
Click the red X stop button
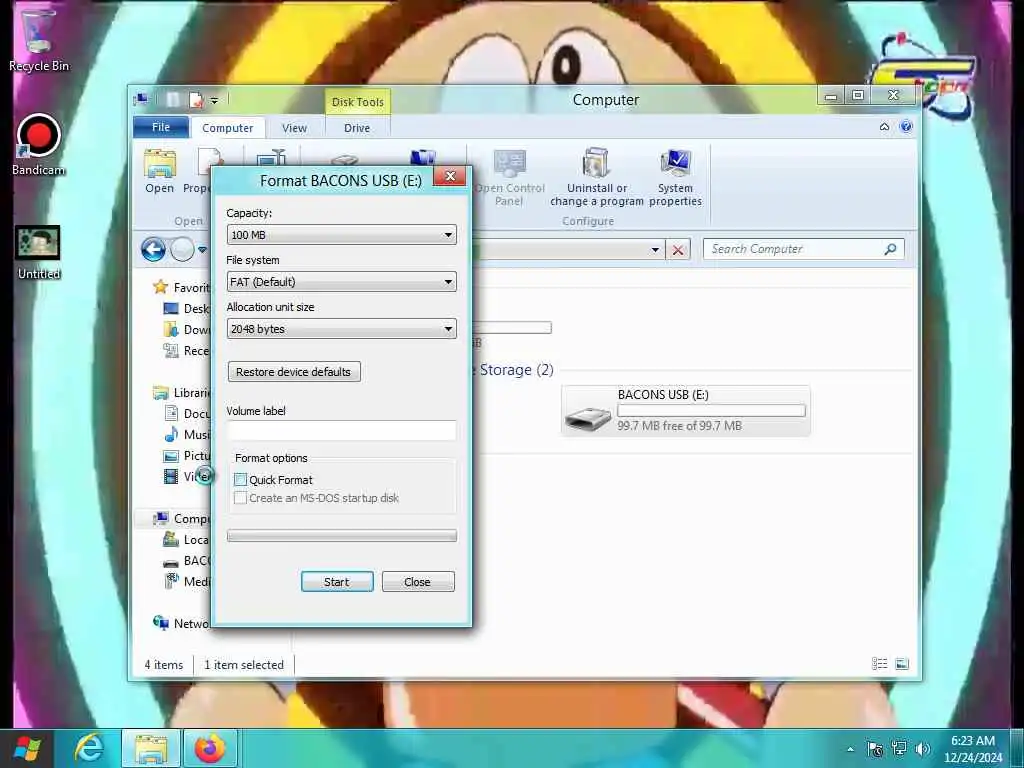[x=678, y=249]
